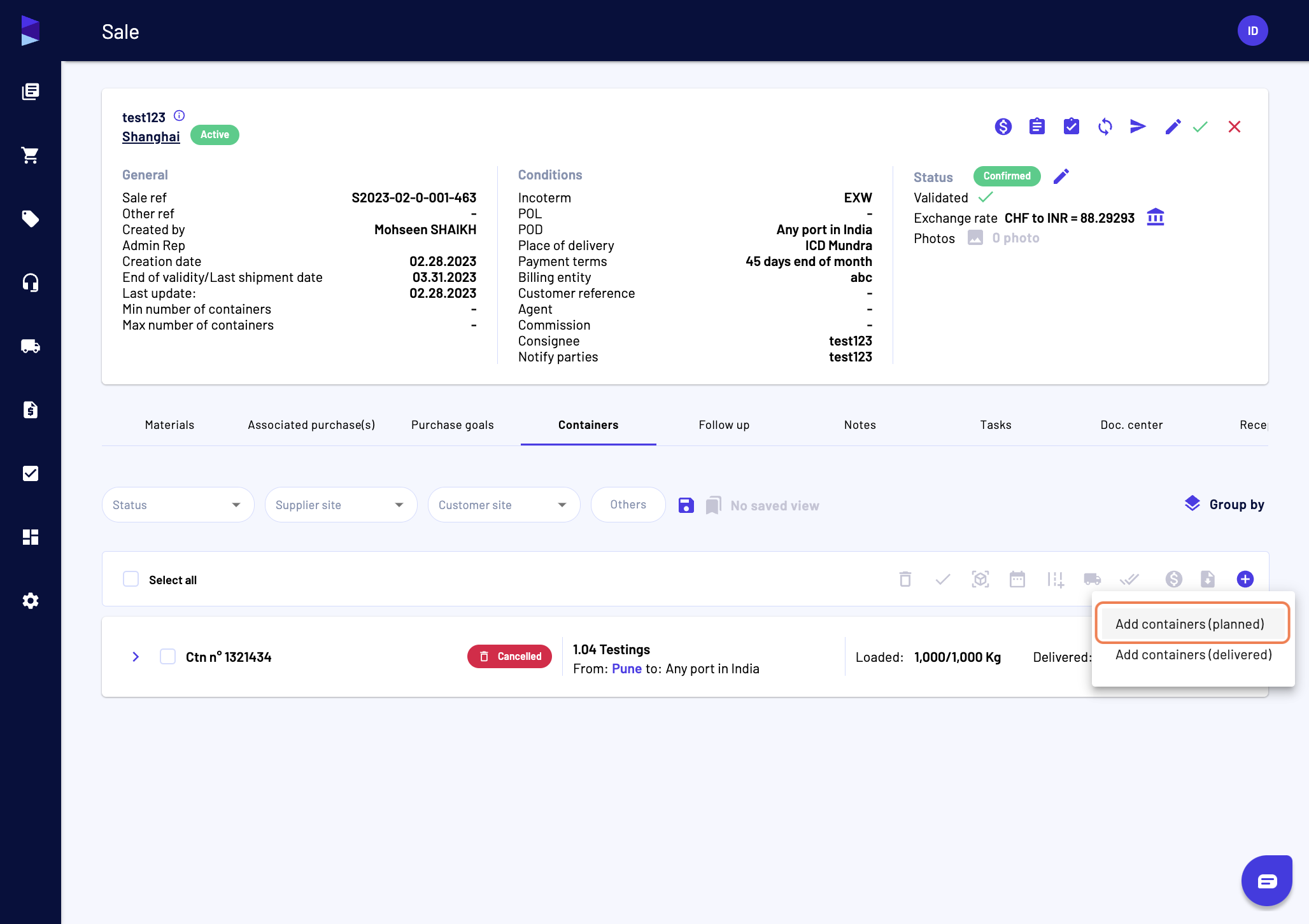Click the dollar icon in sale header
Viewport: 1309px width, 924px height.
1003,127
